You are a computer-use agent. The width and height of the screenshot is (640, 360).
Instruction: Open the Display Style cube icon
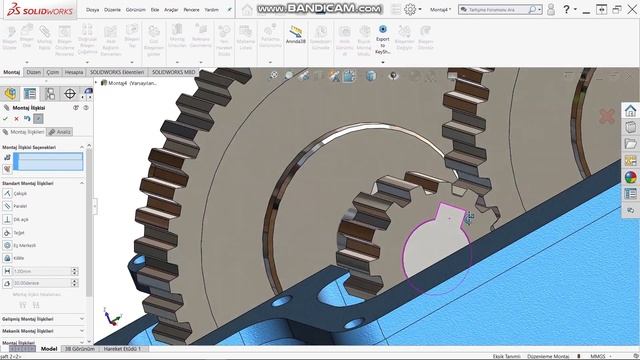pyautogui.click(x=371, y=76)
